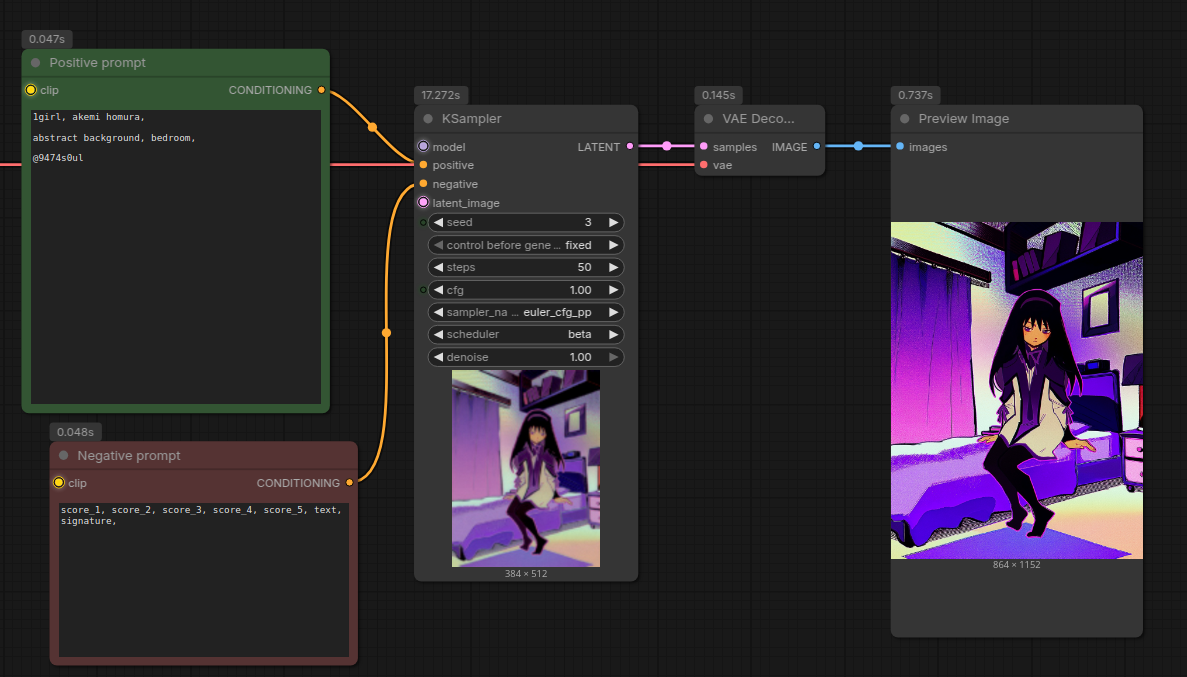
Task: Select the VAE Decode node title
Action: 759,119
